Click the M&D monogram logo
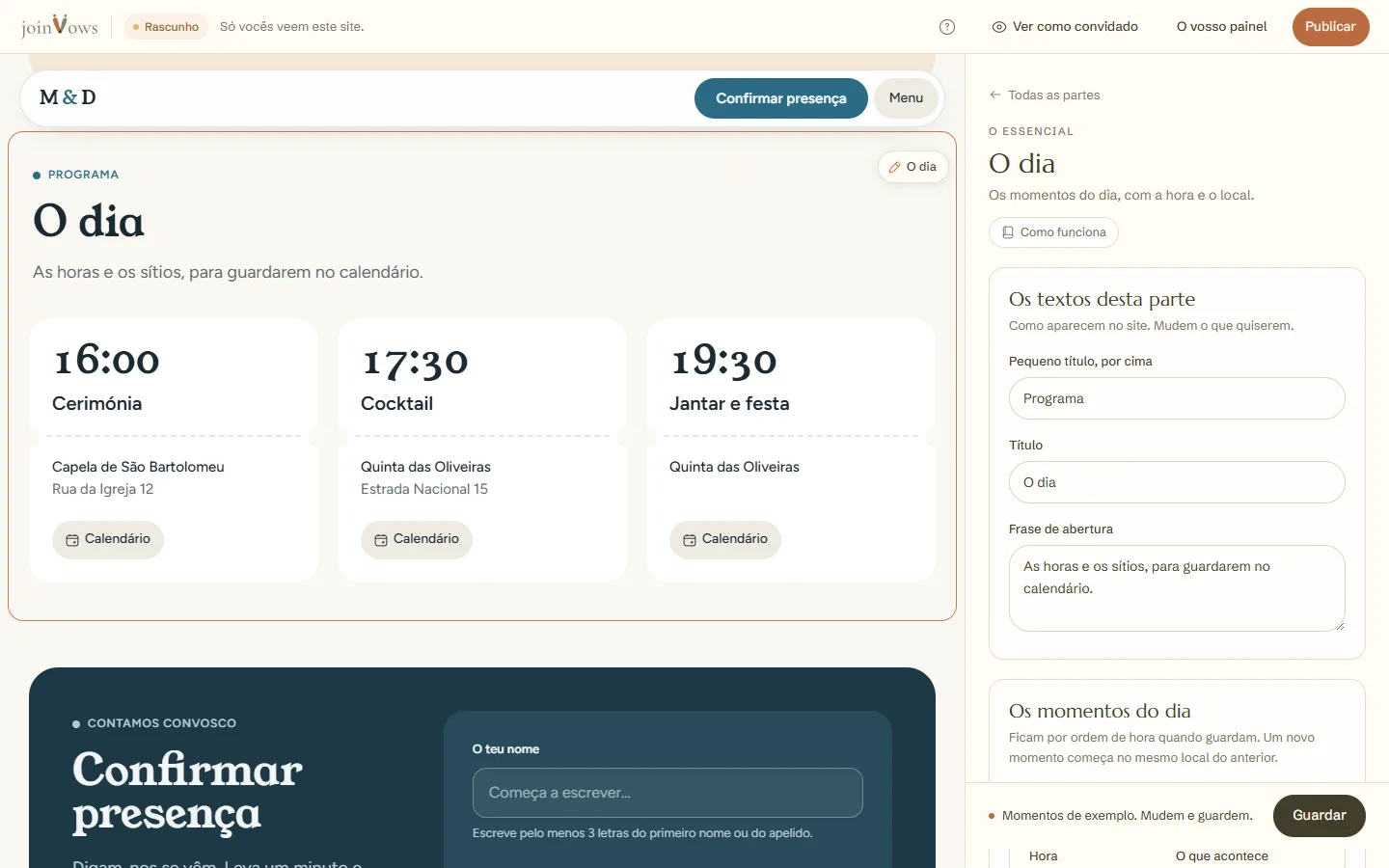This screenshot has width=1389, height=868. tap(68, 97)
